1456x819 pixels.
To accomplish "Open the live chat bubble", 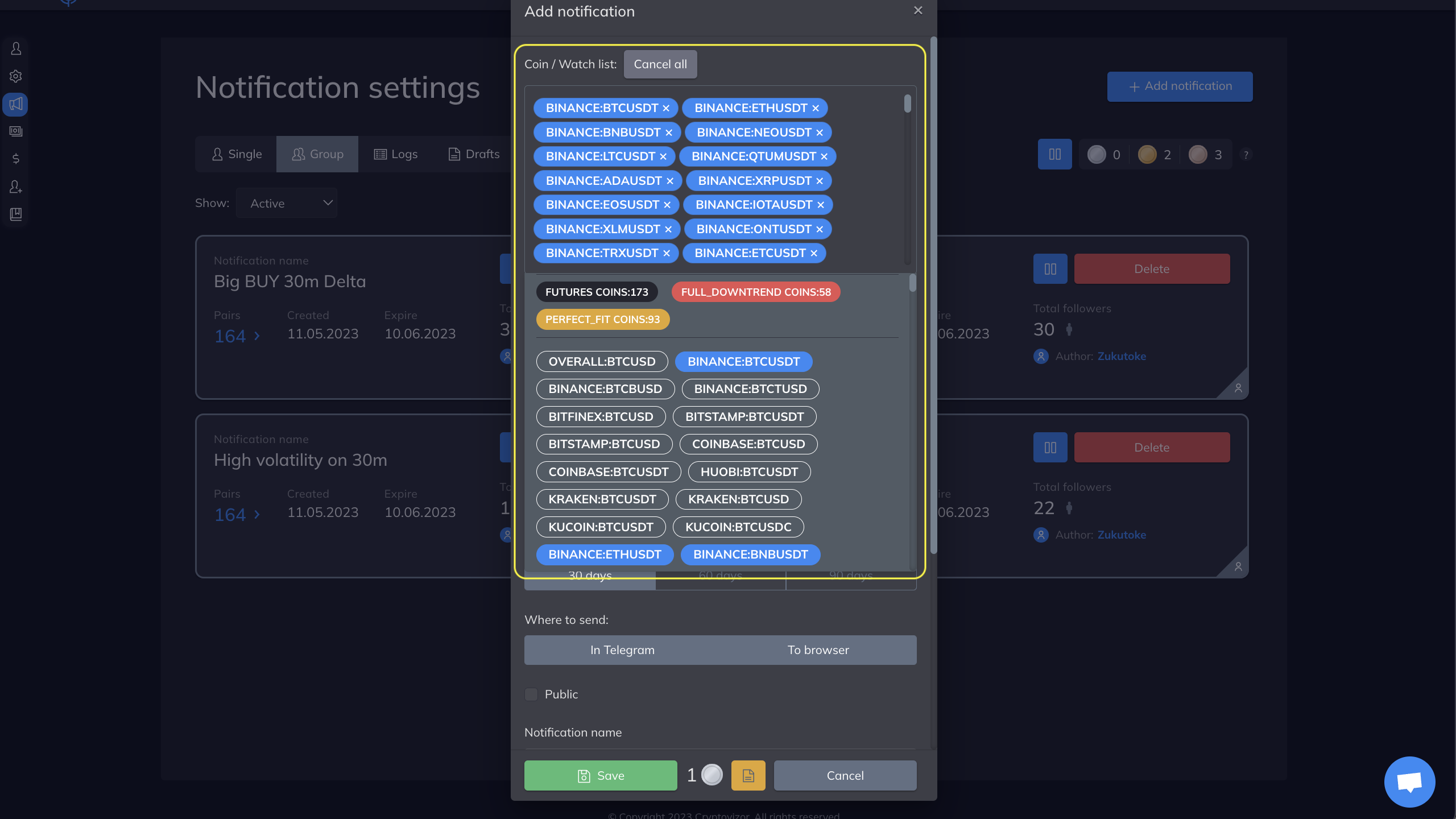I will pos(1409,781).
